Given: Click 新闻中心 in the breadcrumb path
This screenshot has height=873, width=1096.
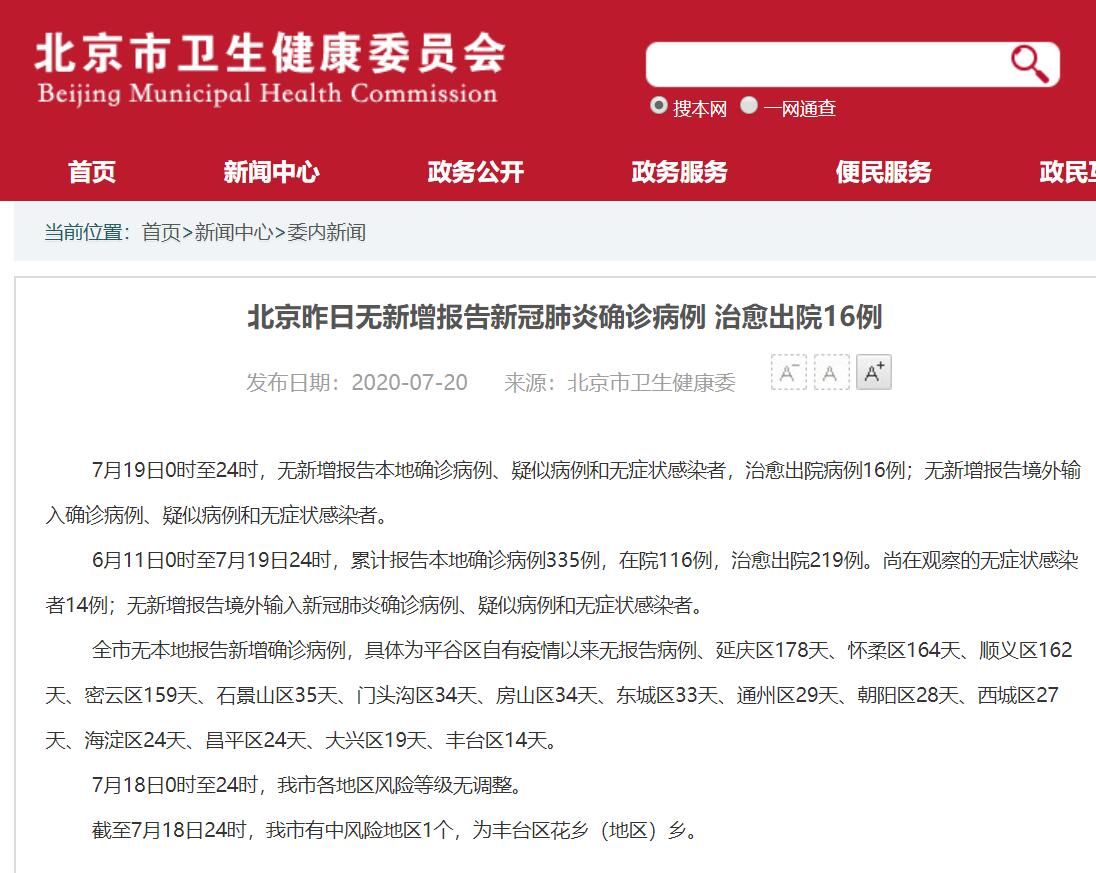Looking at the screenshot, I should (x=233, y=233).
